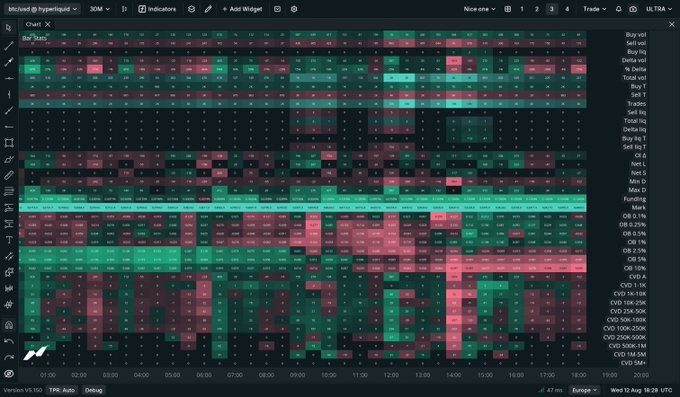Click the Wed 12 Aug clock text
Screen dimensions: 680x397
coord(641,390)
